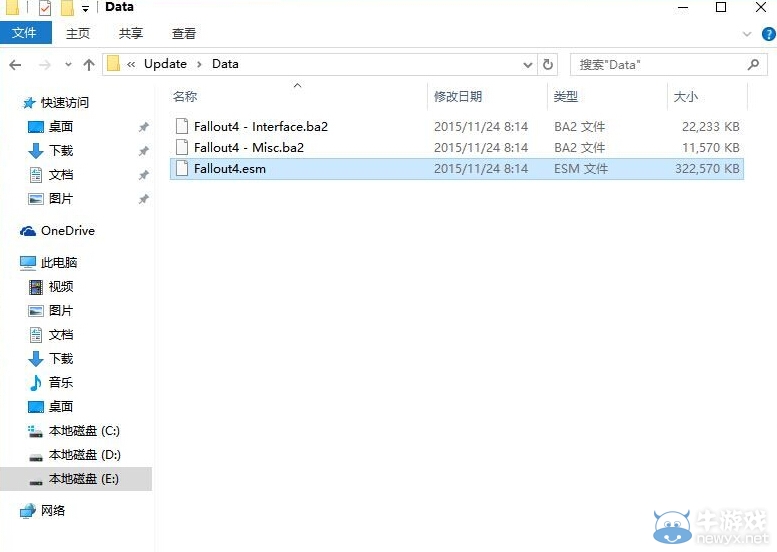Click the properties checkmark quick access icon

45,7
